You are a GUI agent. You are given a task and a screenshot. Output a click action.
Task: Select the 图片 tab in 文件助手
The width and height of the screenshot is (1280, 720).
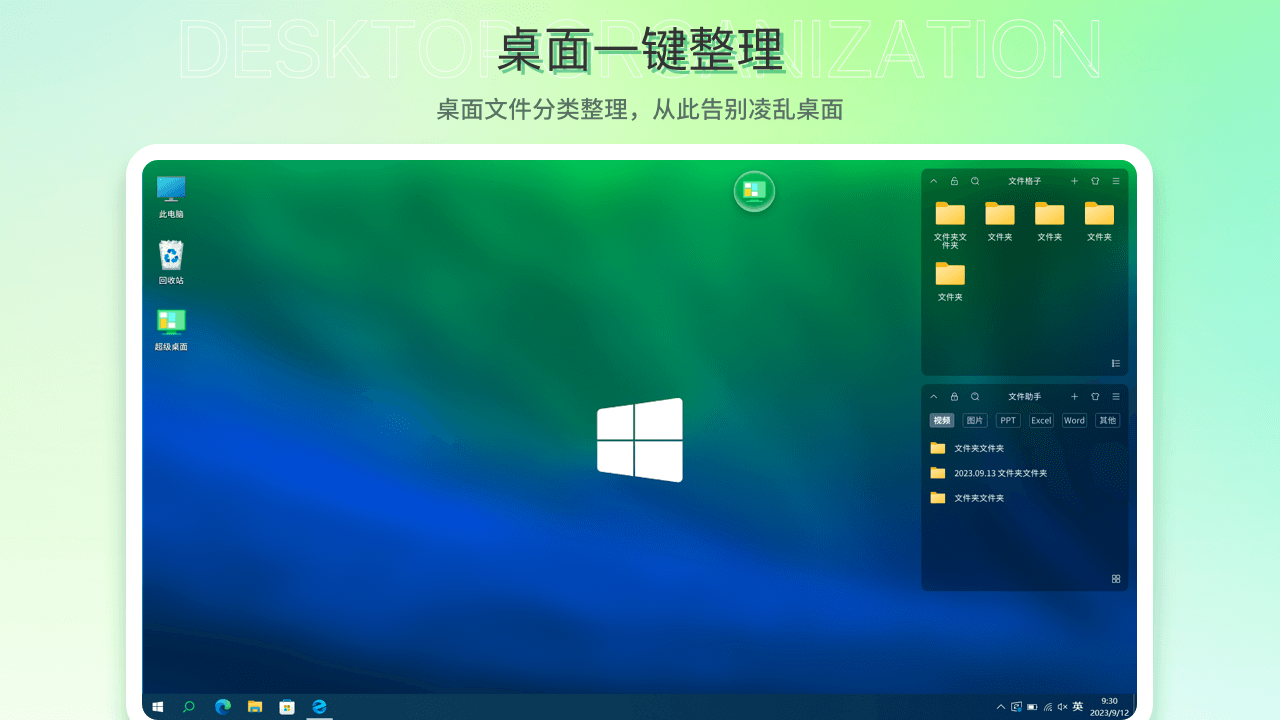tap(975, 420)
